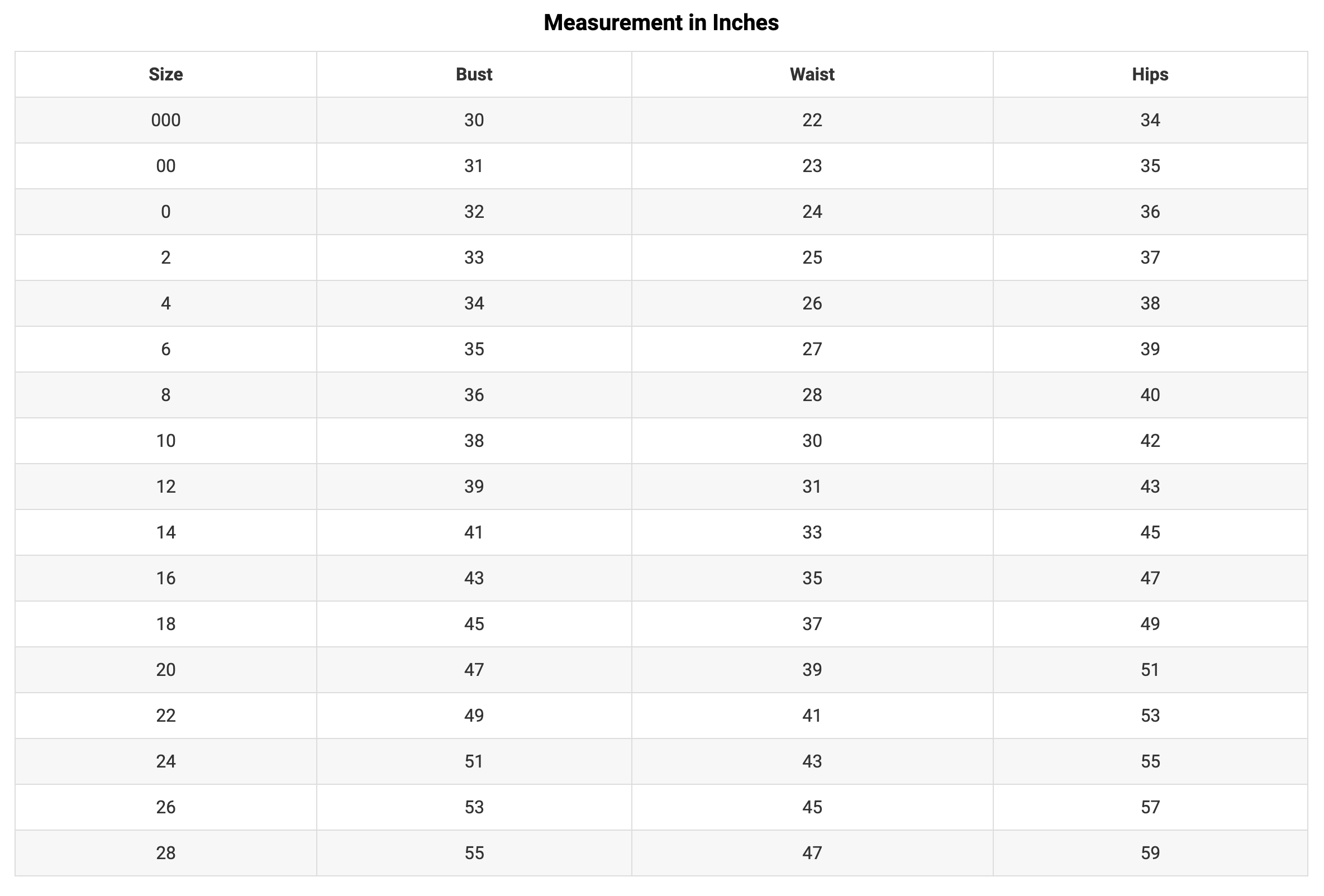Select the Waist column header
The height and width of the screenshot is (896, 1324).
point(812,75)
